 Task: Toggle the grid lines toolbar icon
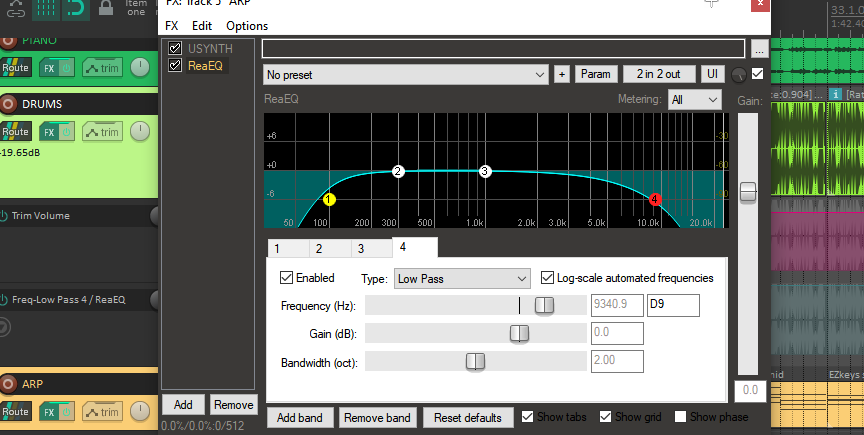point(46,9)
